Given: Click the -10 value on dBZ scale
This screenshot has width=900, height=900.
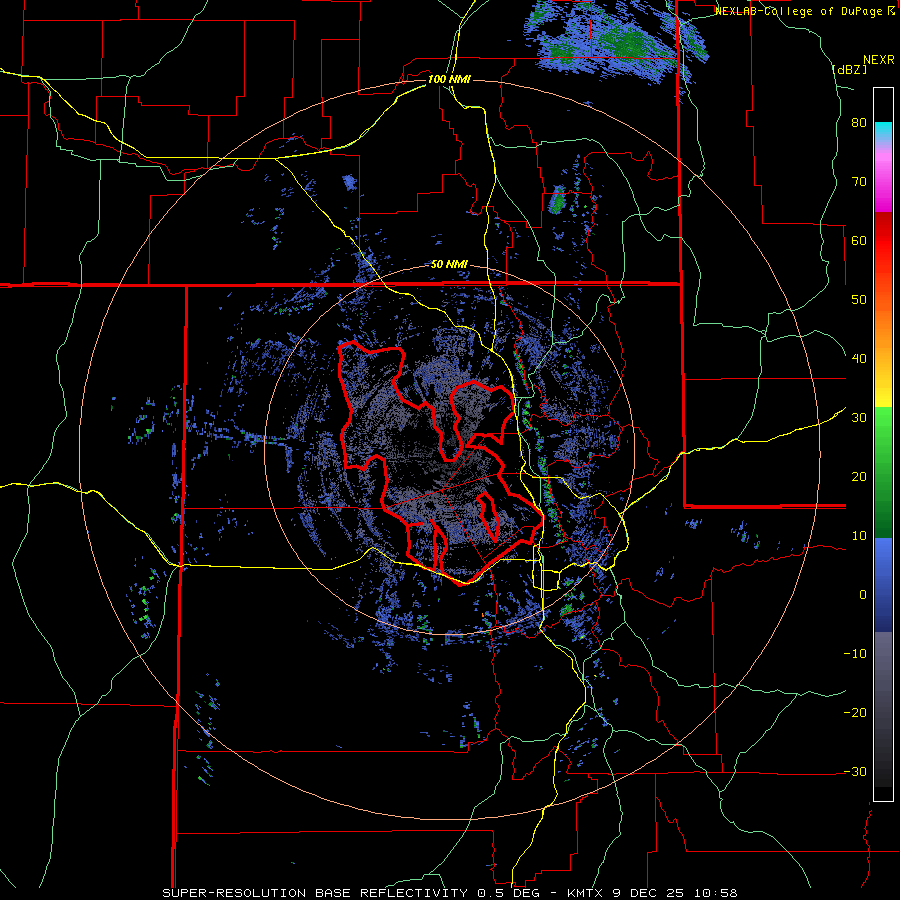Looking at the screenshot, I should click(x=855, y=654).
